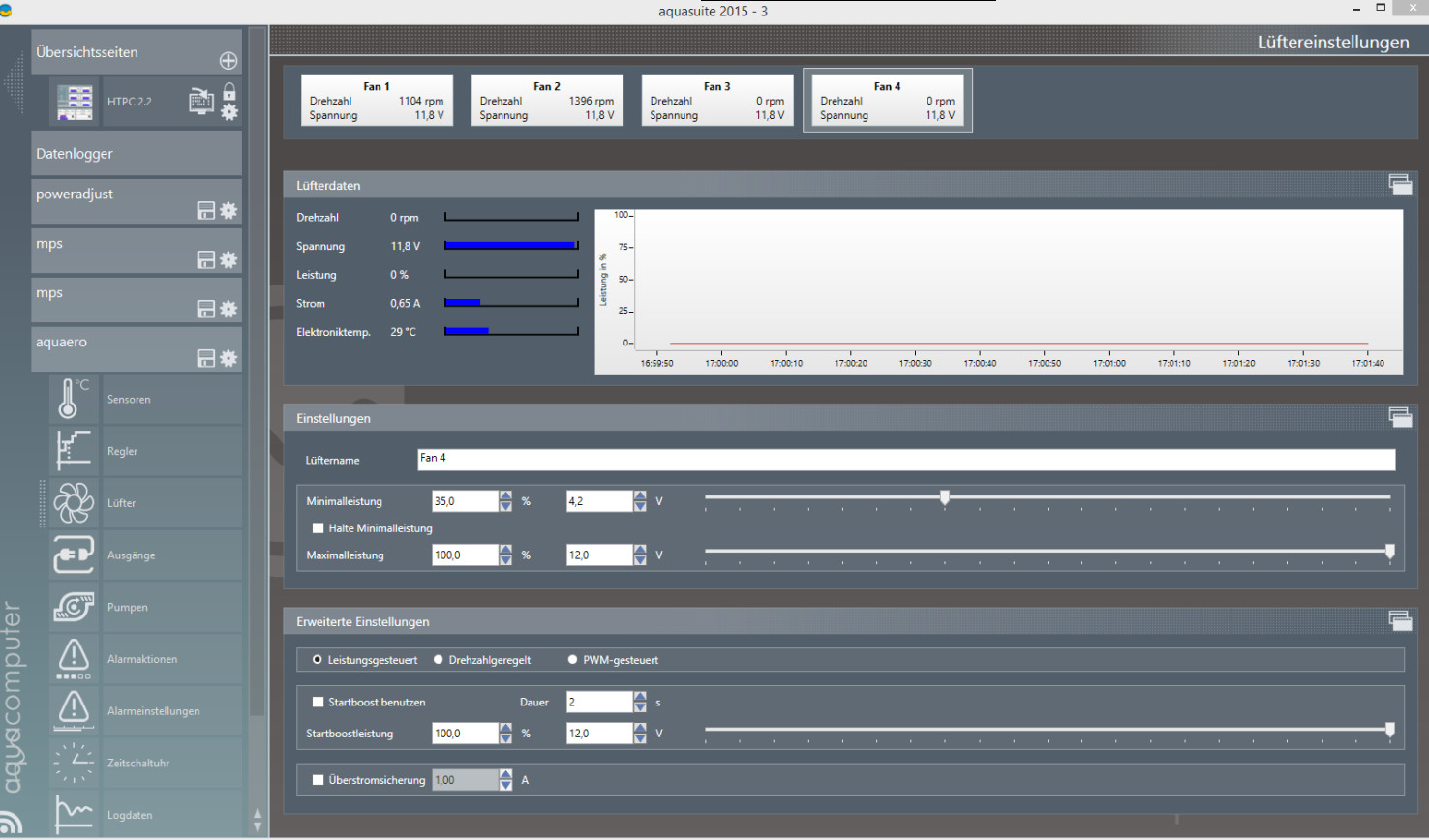Open the Pumpen pump icon
Image resolution: width=1429 pixels, height=840 pixels.
point(73,607)
